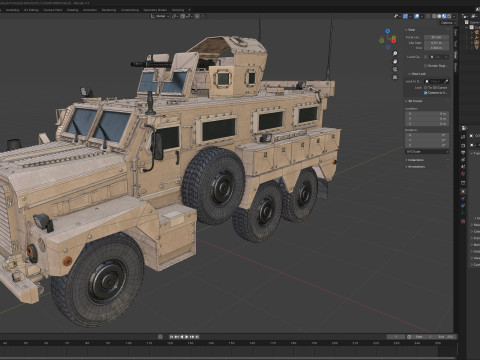Enable the Local Camera checkbox

point(426,57)
